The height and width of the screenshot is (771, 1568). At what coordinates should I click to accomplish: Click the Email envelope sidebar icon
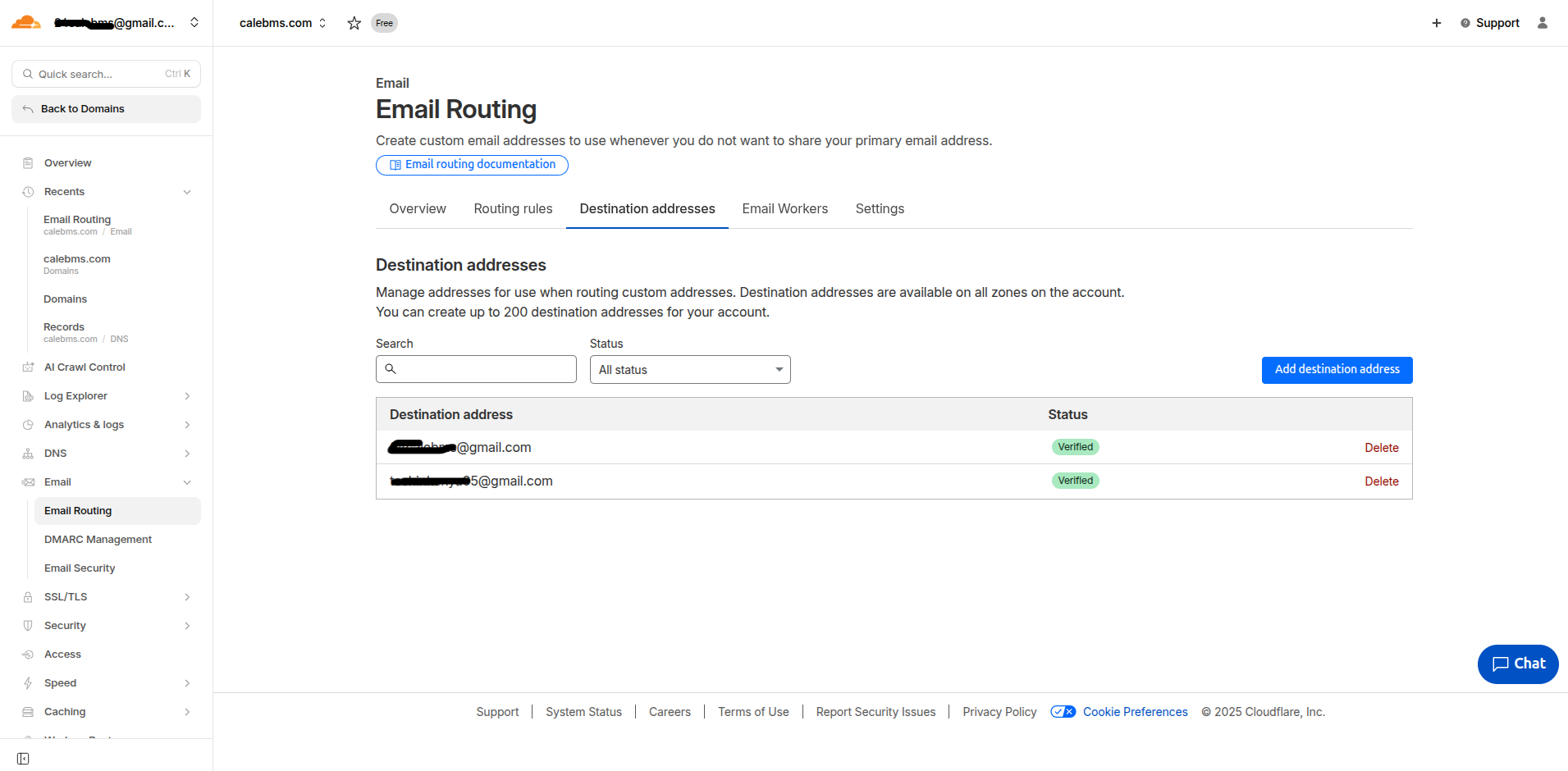pos(28,482)
